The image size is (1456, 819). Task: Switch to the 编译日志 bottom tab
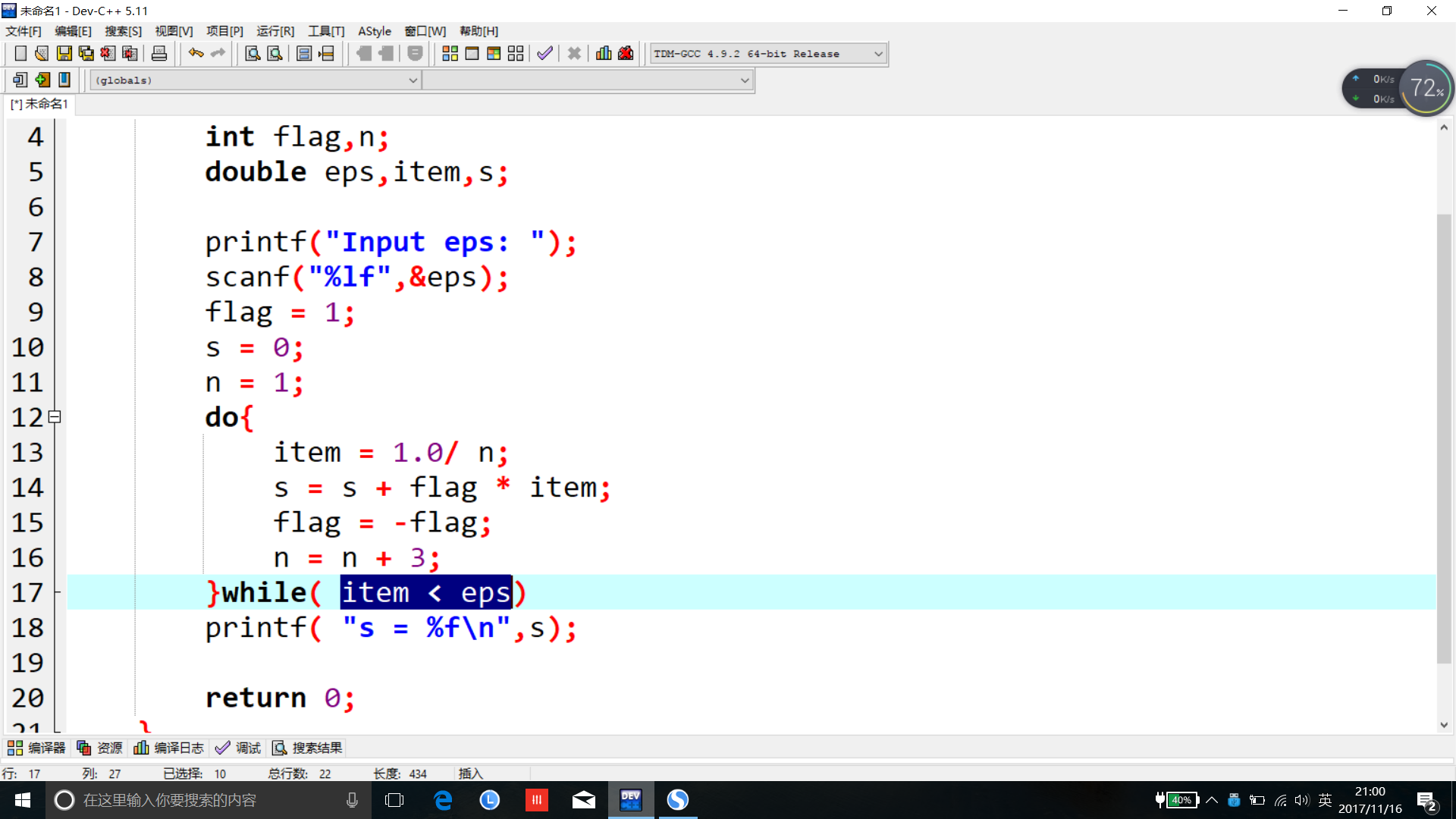click(169, 748)
